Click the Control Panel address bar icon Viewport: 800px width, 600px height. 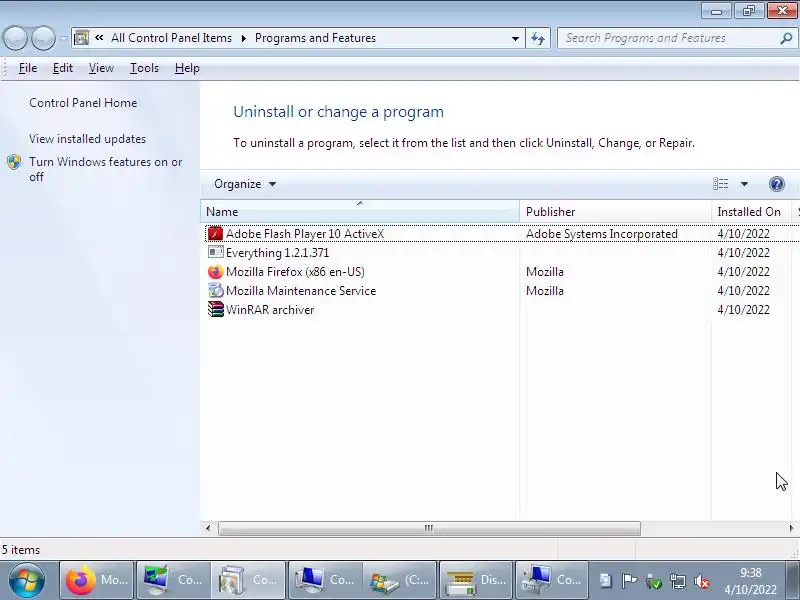point(81,38)
